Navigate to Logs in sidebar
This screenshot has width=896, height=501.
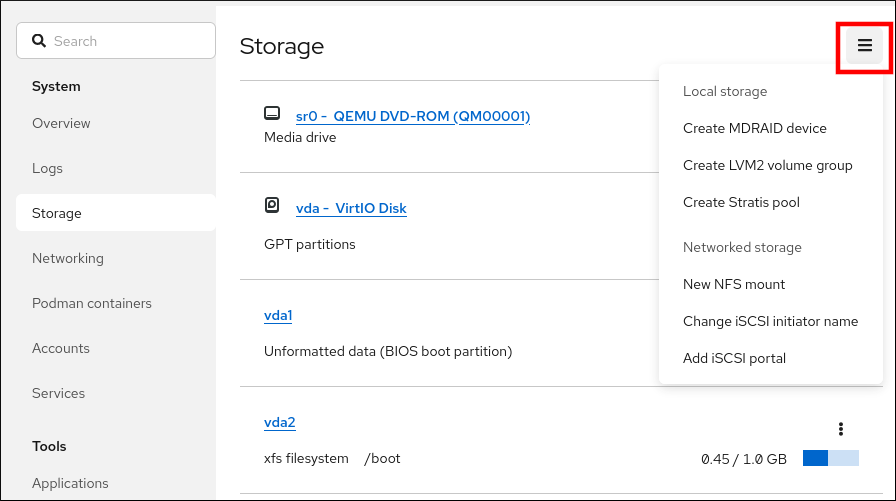[47, 168]
